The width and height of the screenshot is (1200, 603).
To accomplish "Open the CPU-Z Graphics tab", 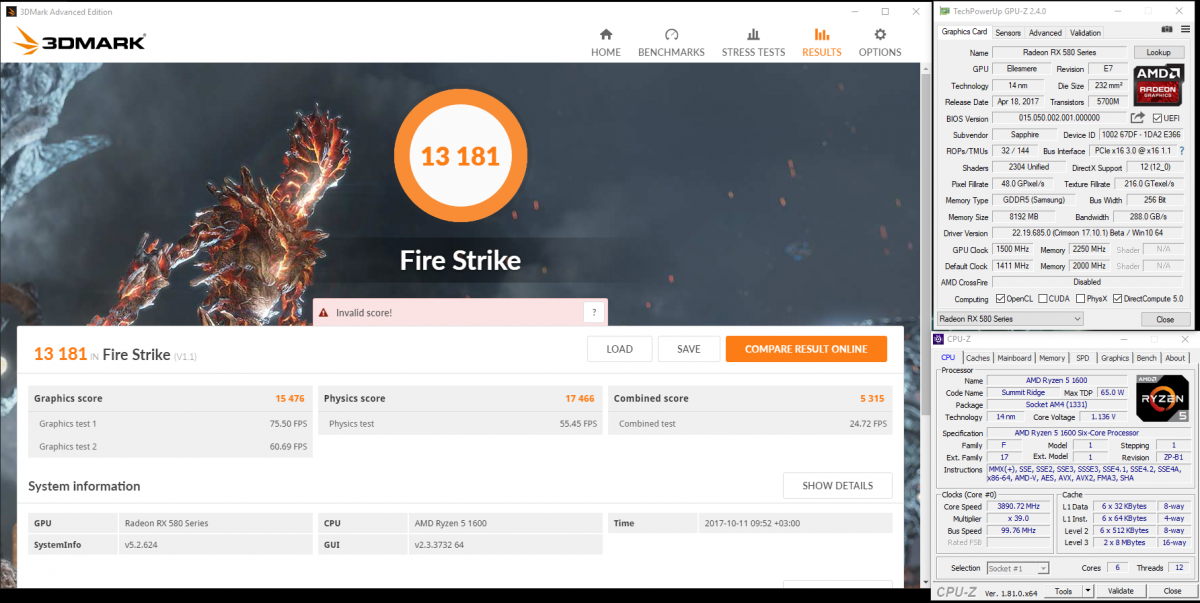I will click(1114, 357).
